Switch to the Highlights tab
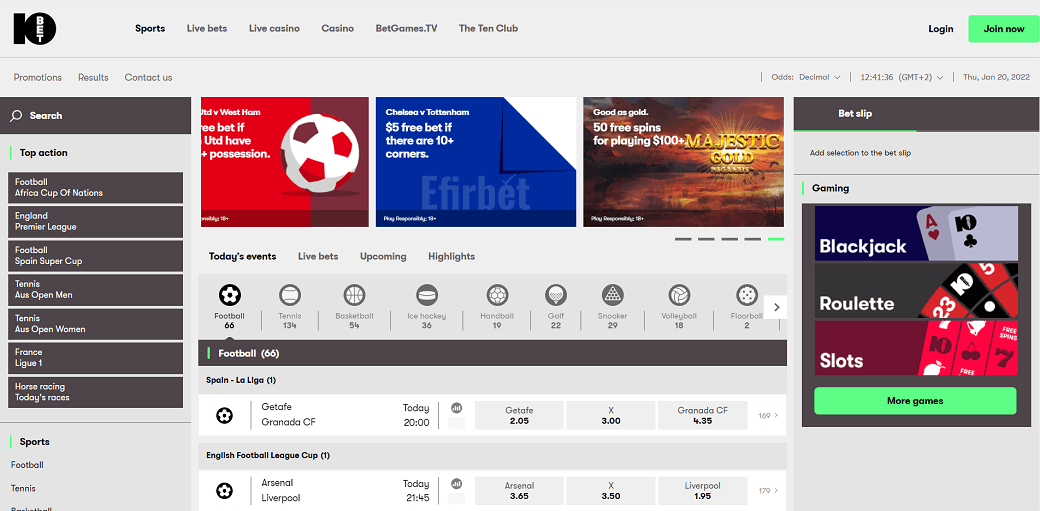 (x=452, y=256)
